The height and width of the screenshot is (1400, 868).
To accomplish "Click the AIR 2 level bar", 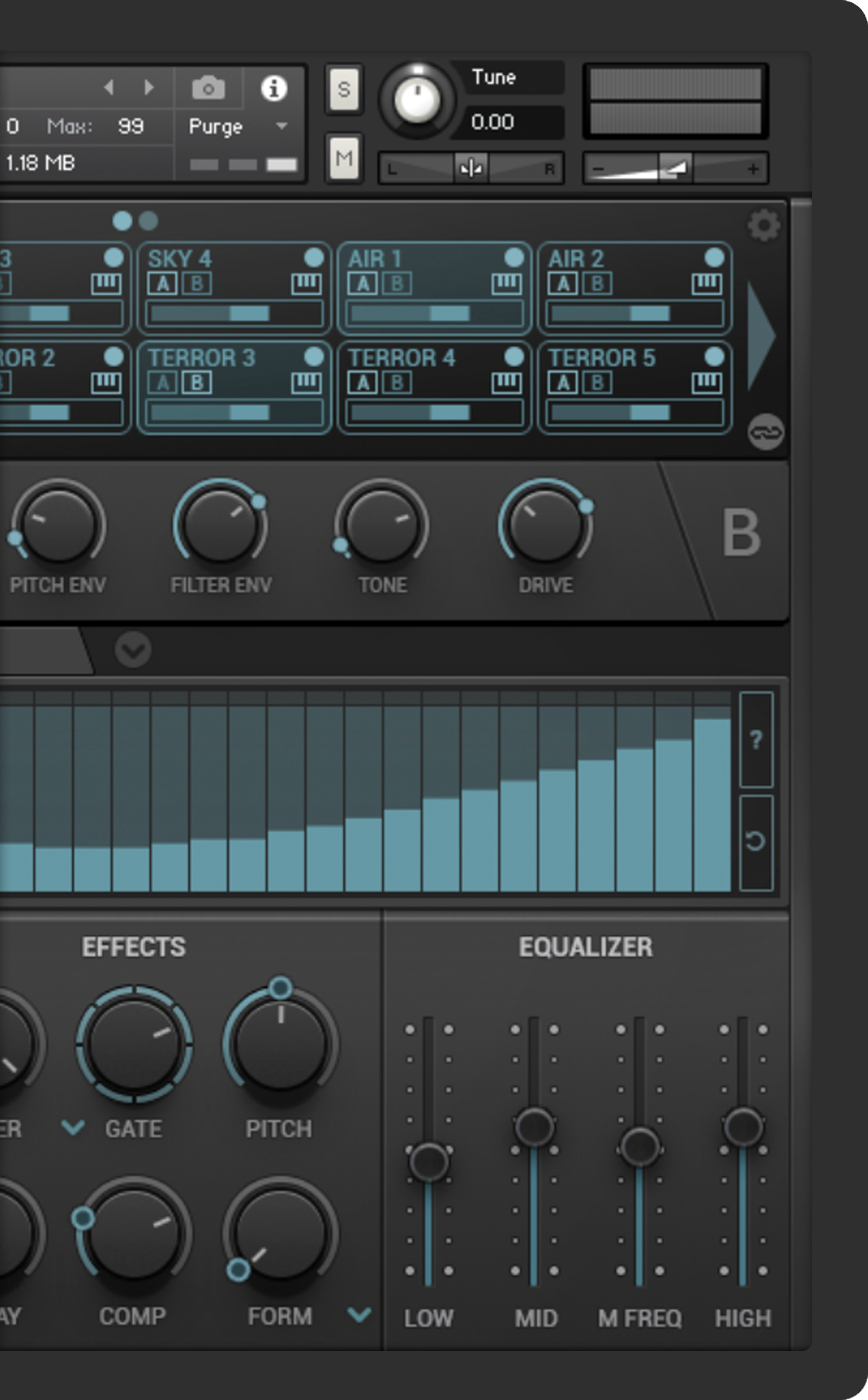I will (x=635, y=313).
